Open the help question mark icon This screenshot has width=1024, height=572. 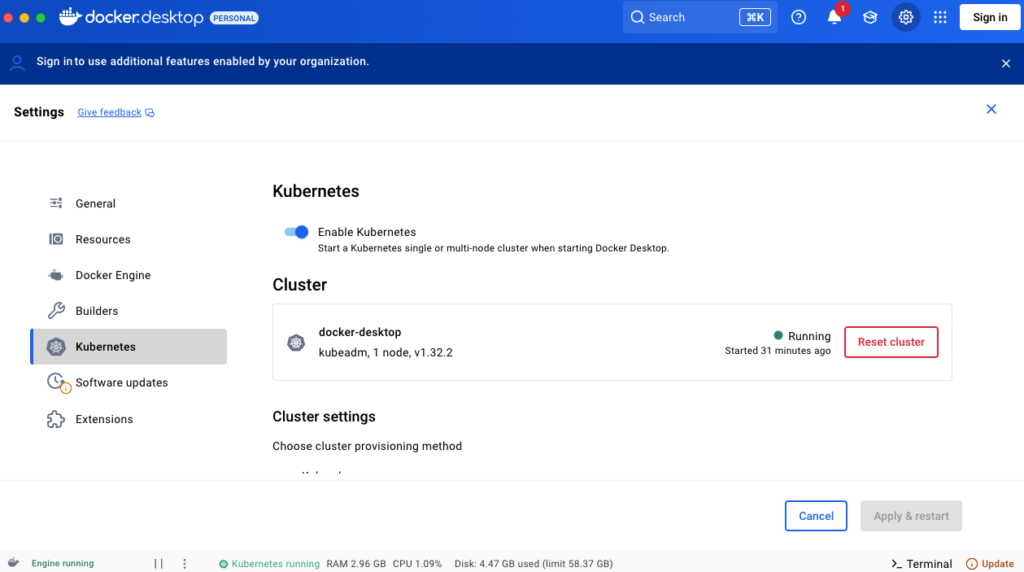[798, 18]
